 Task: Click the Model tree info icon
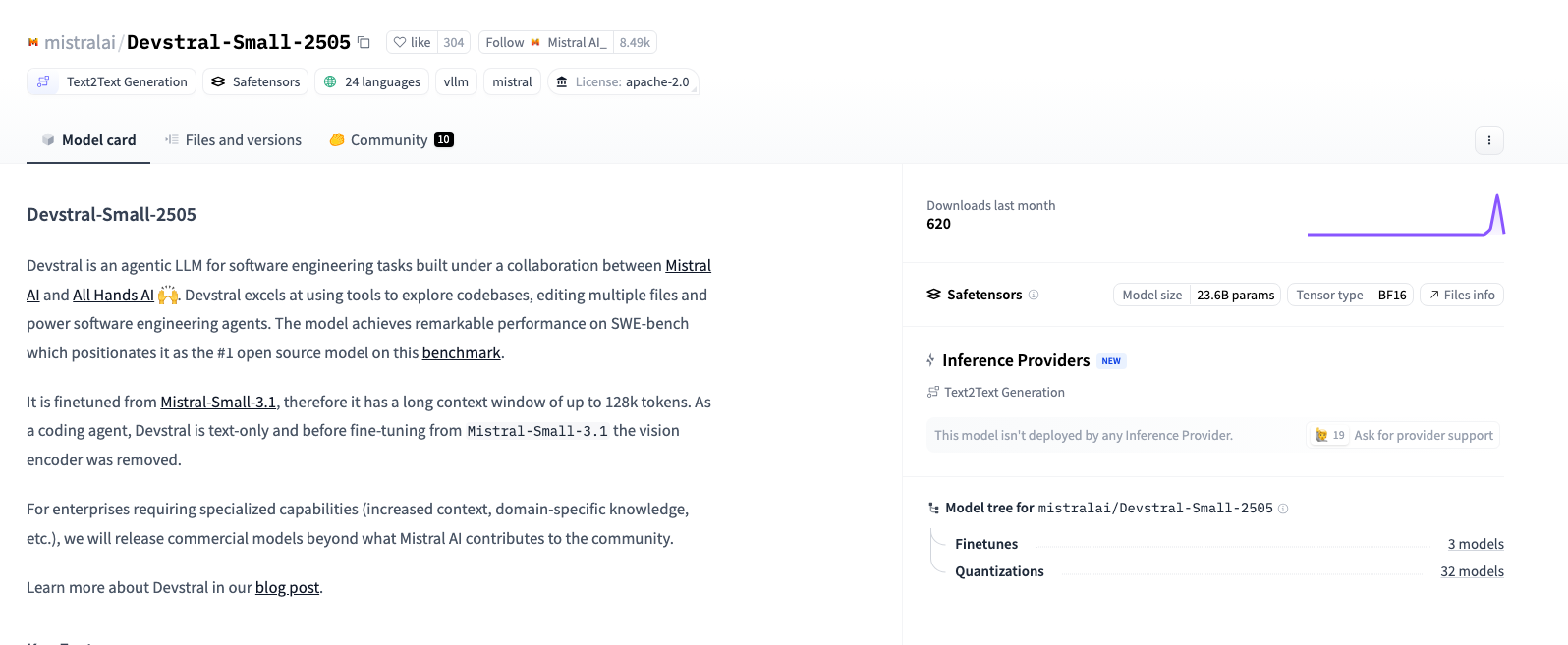(1283, 509)
